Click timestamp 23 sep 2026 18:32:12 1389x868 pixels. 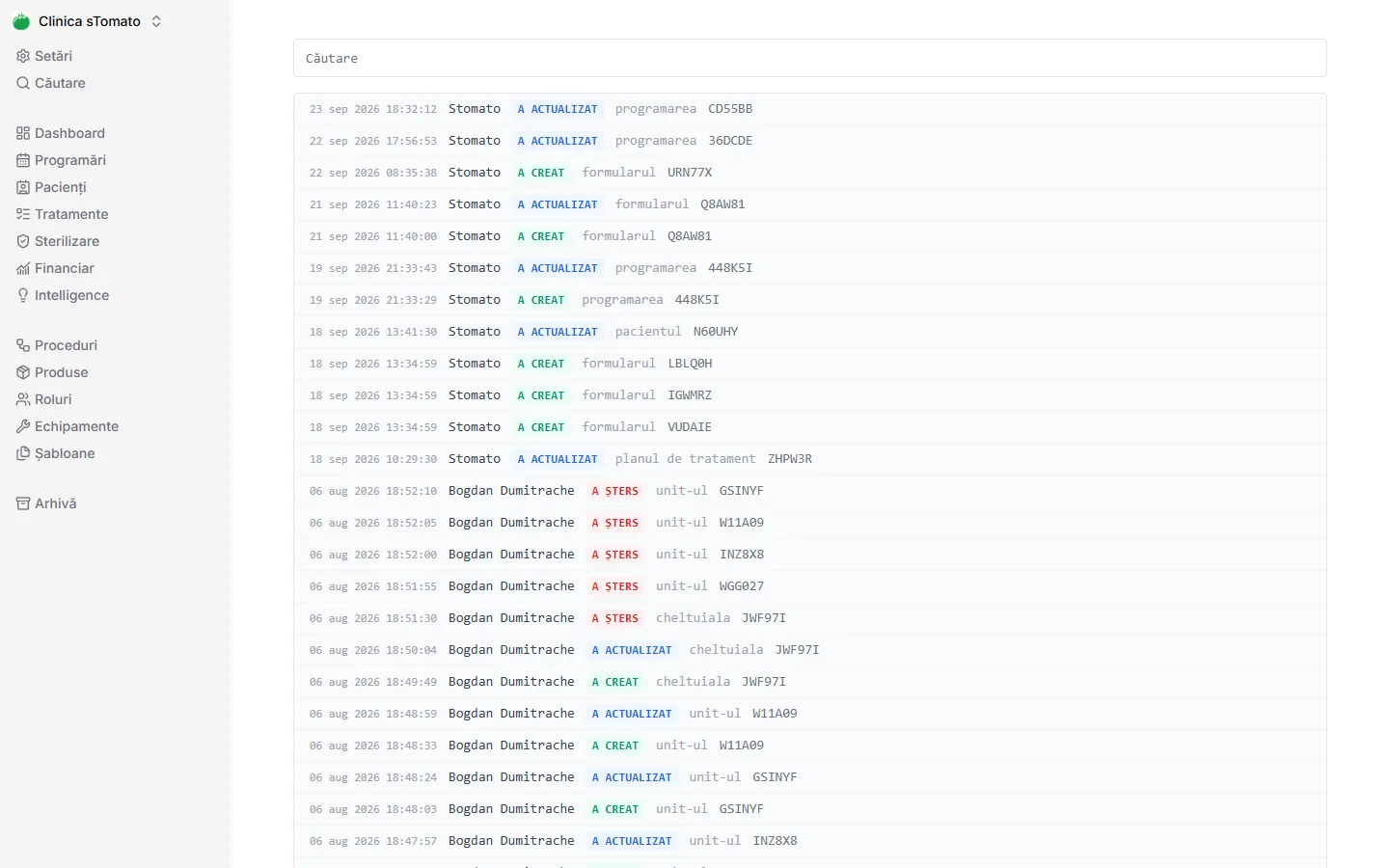click(x=373, y=109)
